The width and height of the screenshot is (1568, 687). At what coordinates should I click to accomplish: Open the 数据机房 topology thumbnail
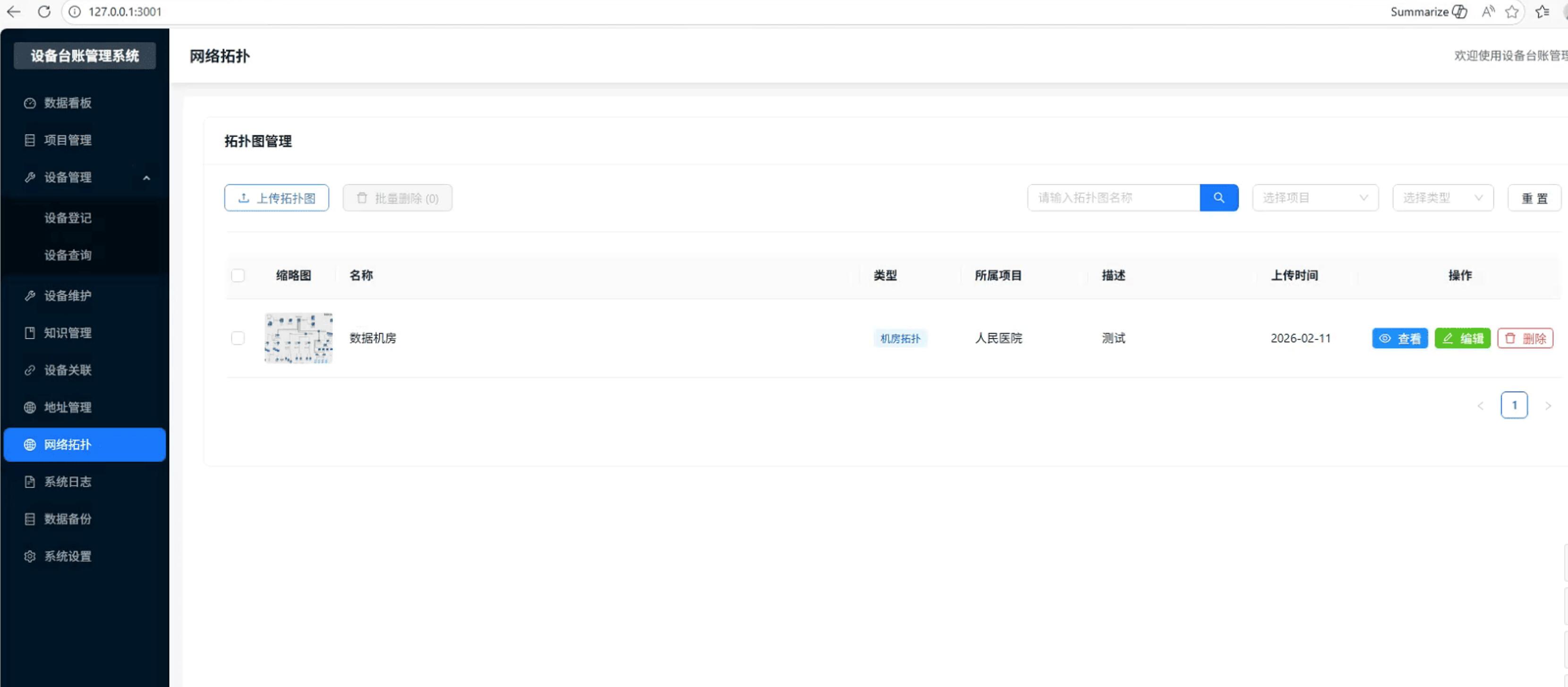[298, 338]
